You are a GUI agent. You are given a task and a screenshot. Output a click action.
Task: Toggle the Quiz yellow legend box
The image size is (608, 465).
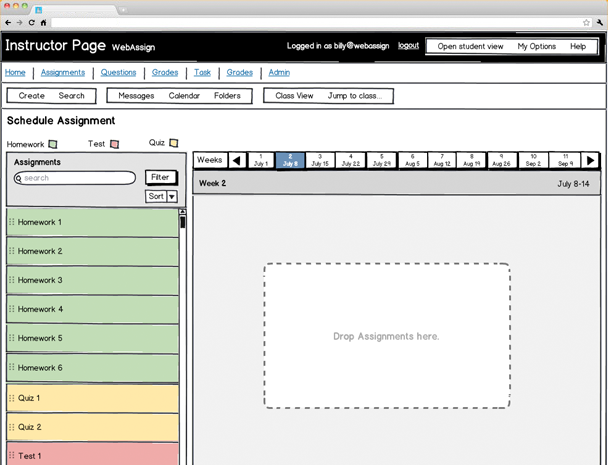click(173, 143)
